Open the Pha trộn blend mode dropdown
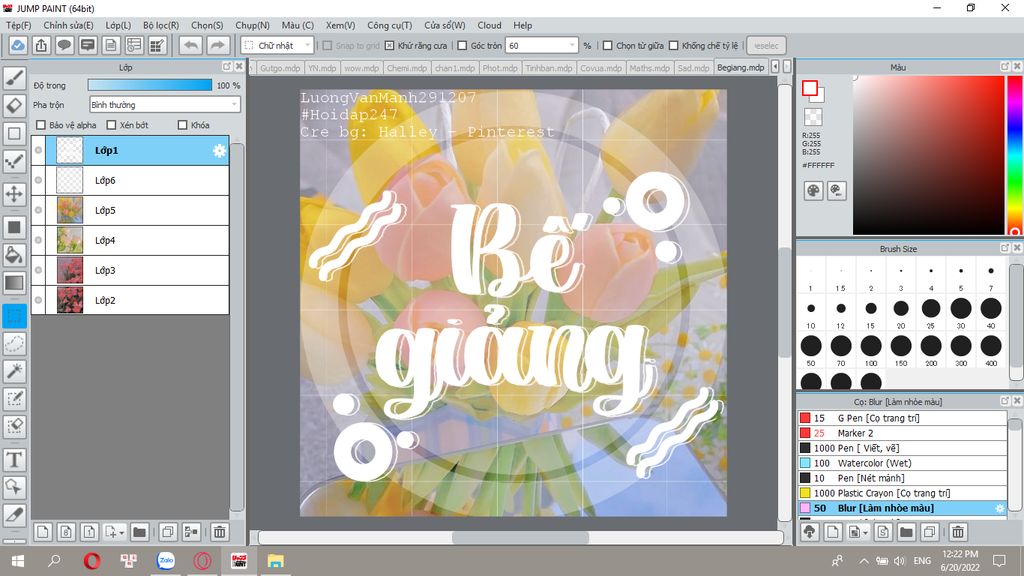The image size is (1024, 576). [x=165, y=104]
